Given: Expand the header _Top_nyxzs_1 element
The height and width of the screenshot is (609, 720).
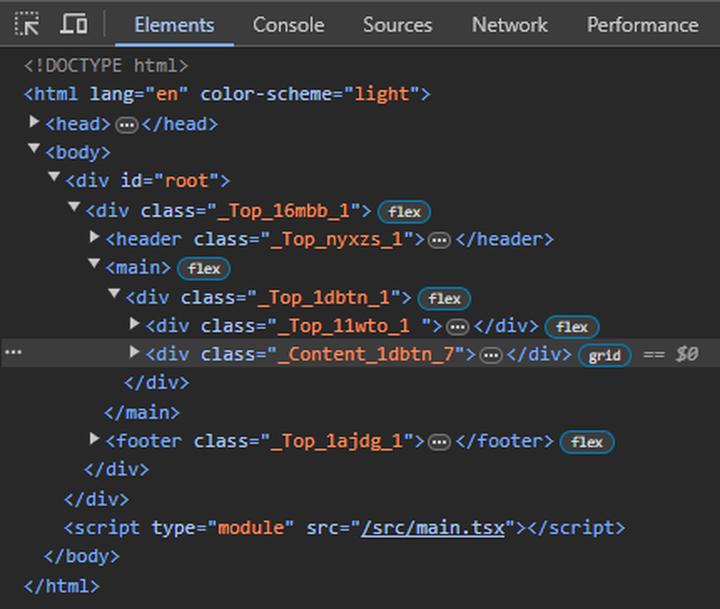Looking at the screenshot, I should coord(94,237).
